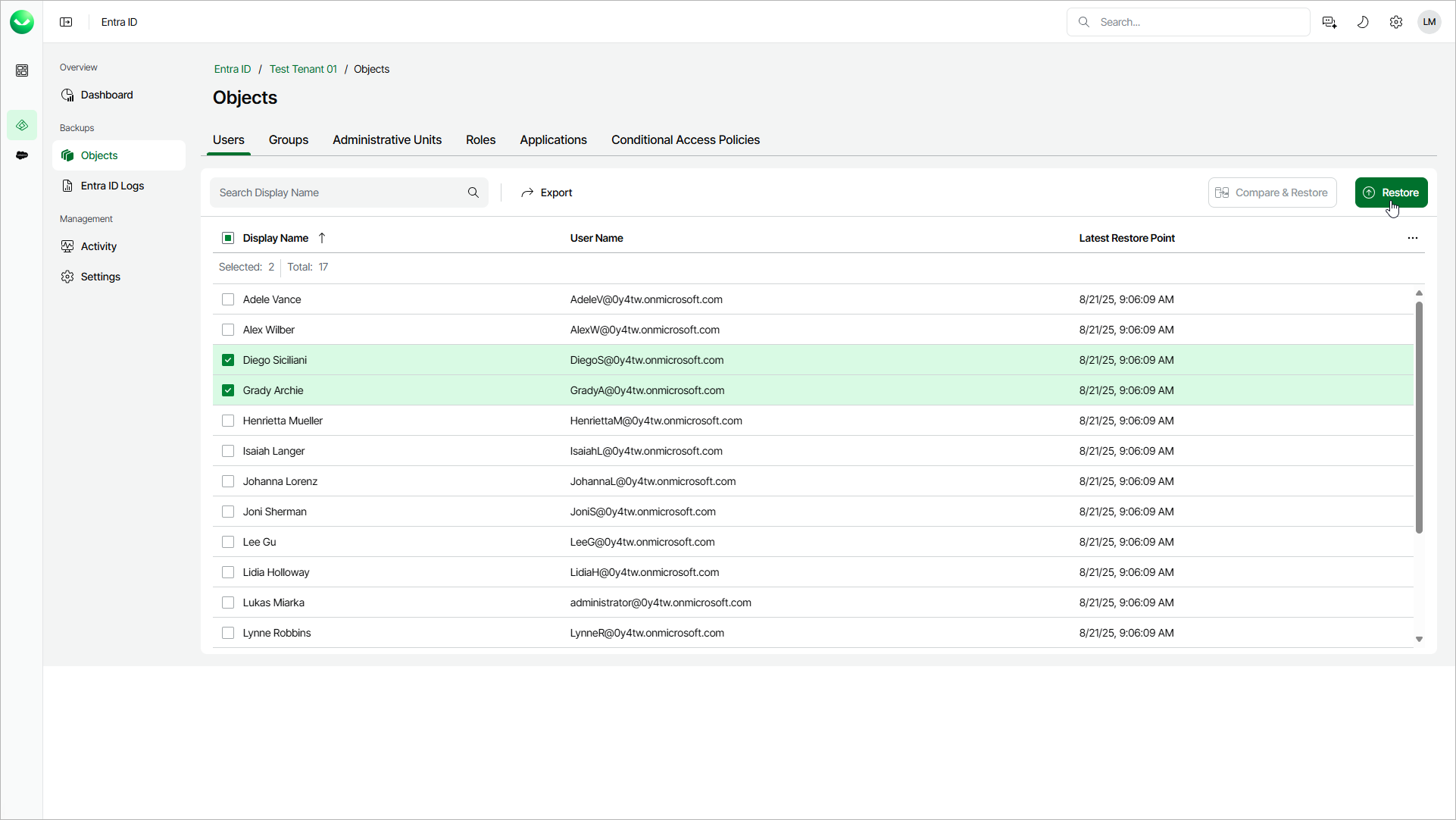Sort by the Display Name column arrow
Viewport: 1456px width, 820px height.
tap(322, 238)
